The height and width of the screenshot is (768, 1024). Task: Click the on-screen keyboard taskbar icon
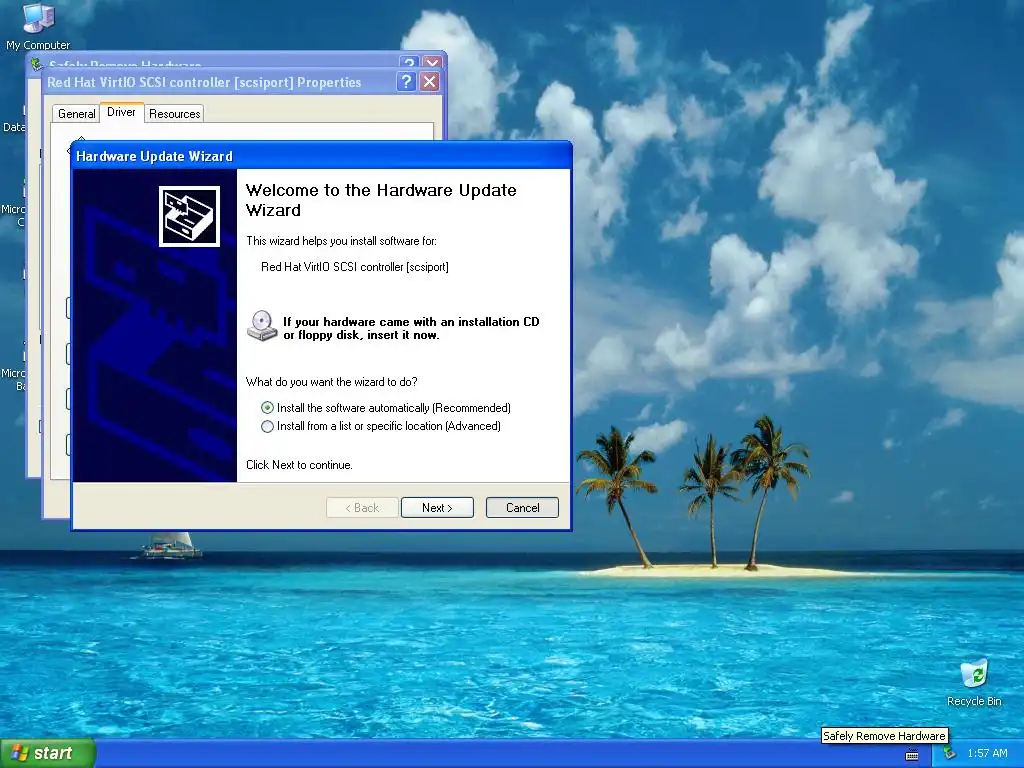pos(912,755)
